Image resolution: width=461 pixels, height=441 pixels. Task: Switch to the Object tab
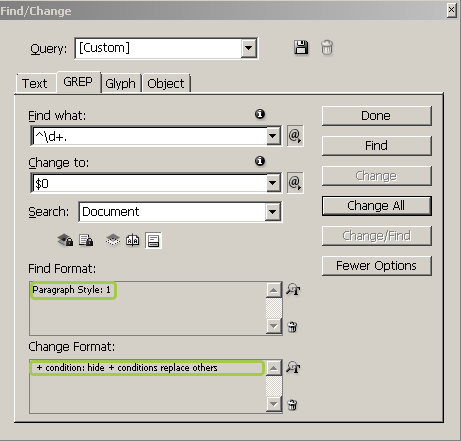coord(166,83)
